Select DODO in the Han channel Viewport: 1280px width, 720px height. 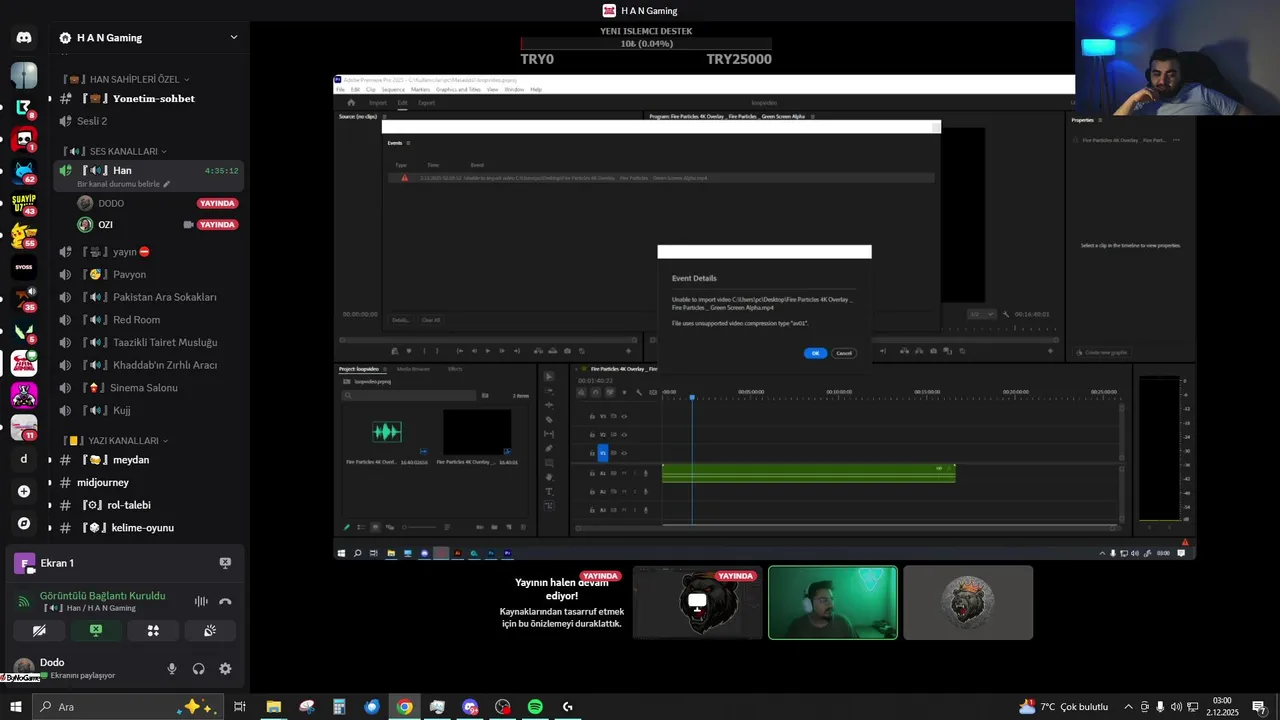point(158,203)
